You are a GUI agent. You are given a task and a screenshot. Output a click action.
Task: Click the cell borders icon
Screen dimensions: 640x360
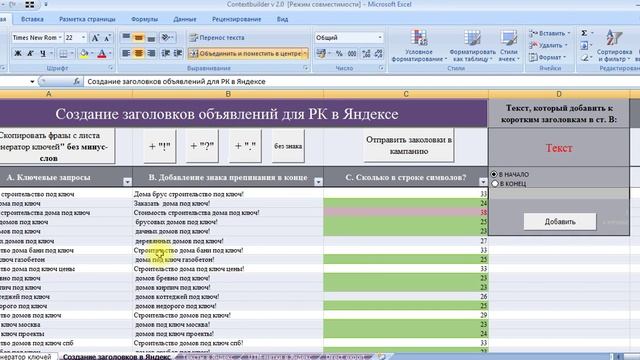(x=63, y=53)
